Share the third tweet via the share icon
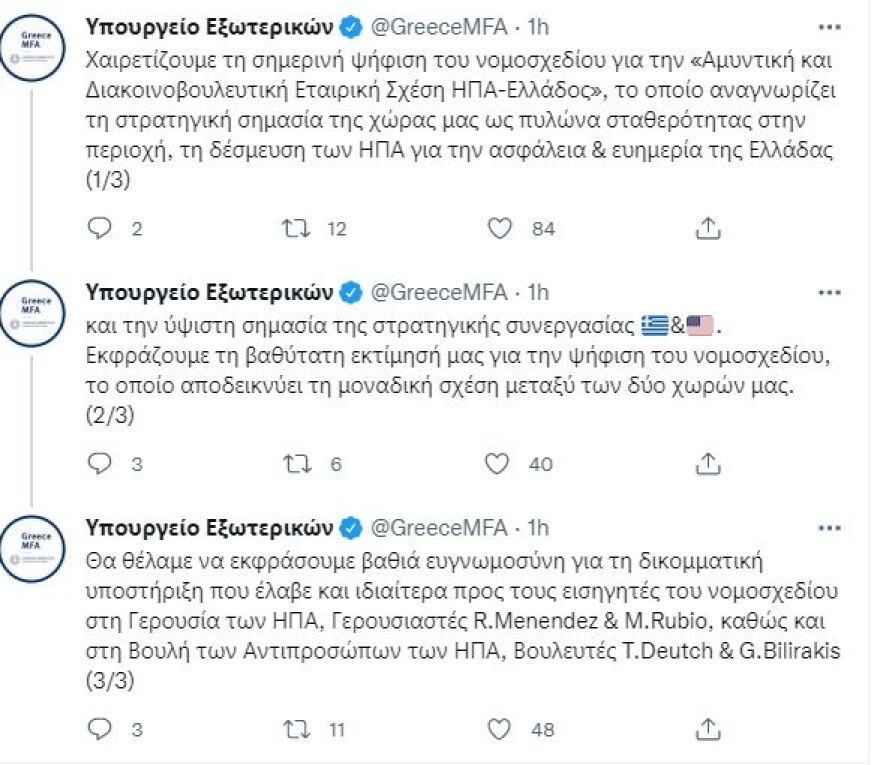Viewport: 880px width, 765px height. click(x=708, y=730)
